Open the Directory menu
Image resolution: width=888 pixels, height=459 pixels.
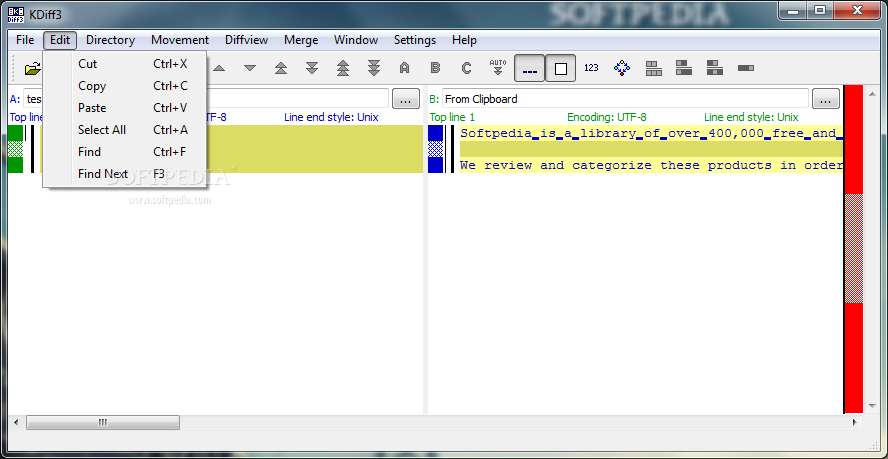[110, 40]
